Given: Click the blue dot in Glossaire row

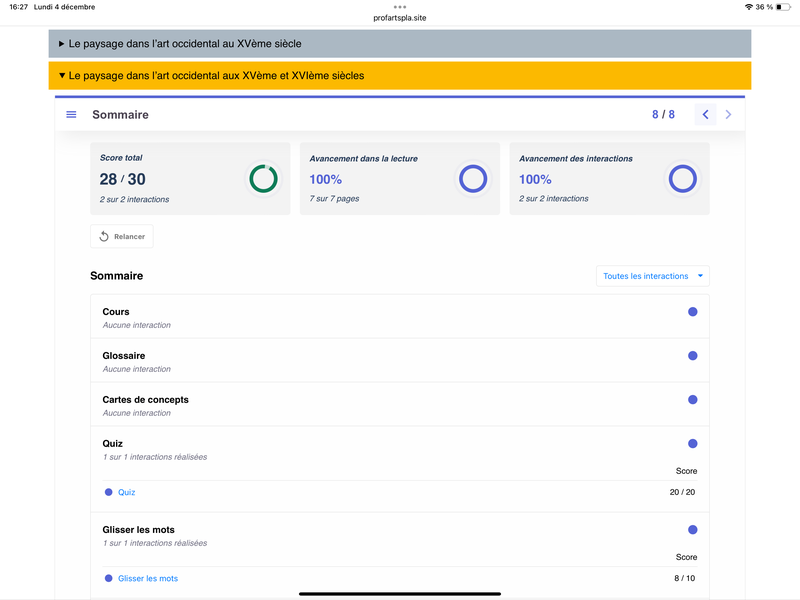Looking at the screenshot, I should click(x=692, y=356).
